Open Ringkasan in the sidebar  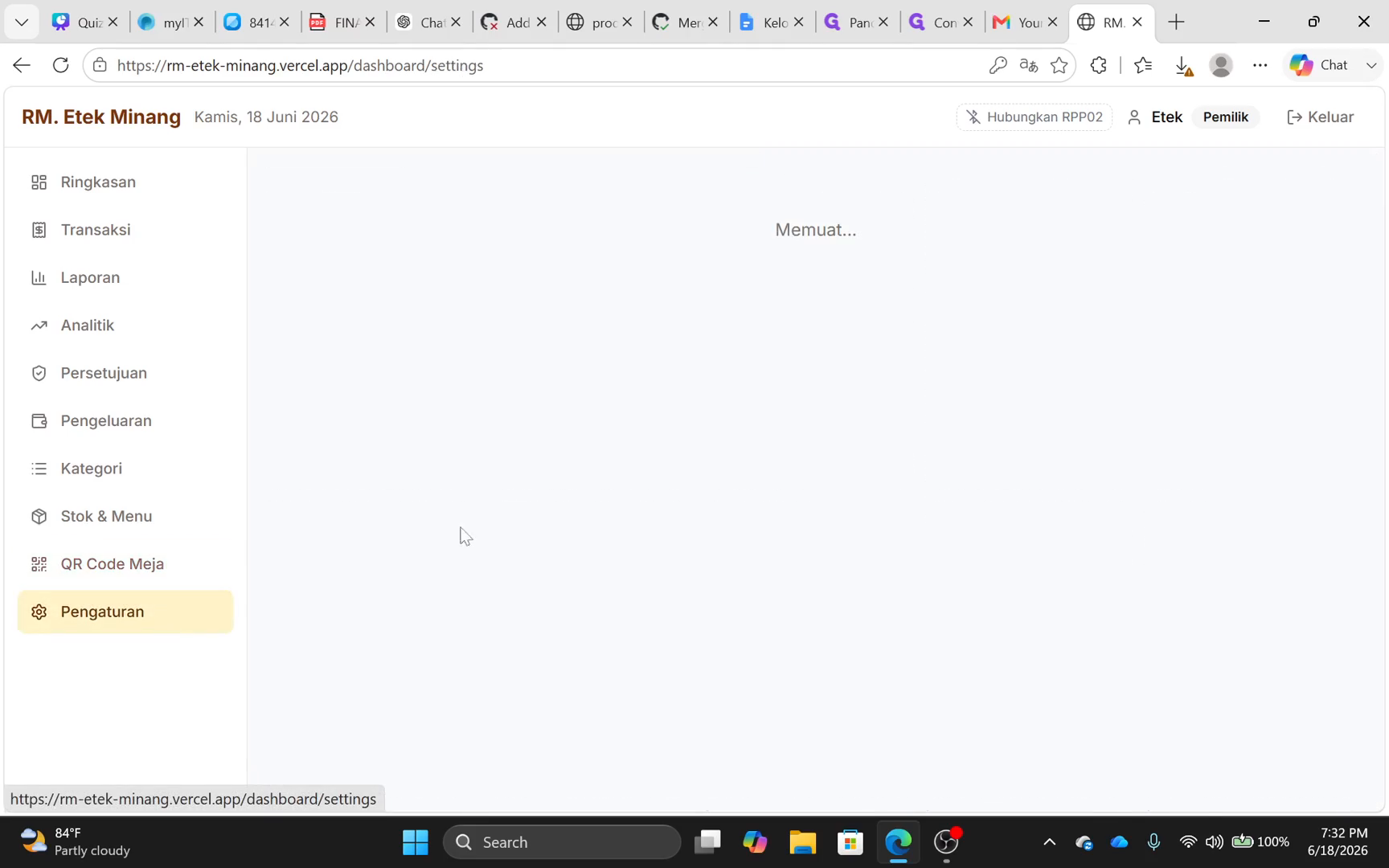click(125, 182)
